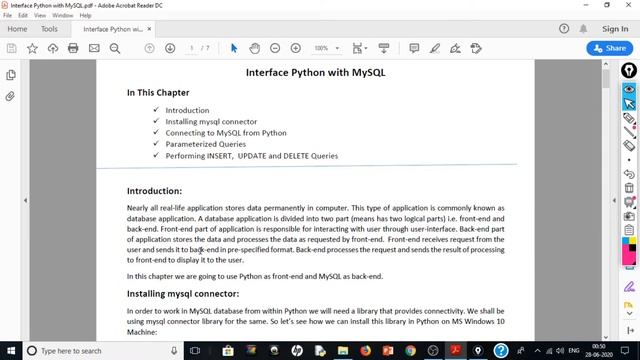The height and width of the screenshot is (360, 640).
Task: Open notifications bell
Action: pyautogui.click(x=583, y=29)
